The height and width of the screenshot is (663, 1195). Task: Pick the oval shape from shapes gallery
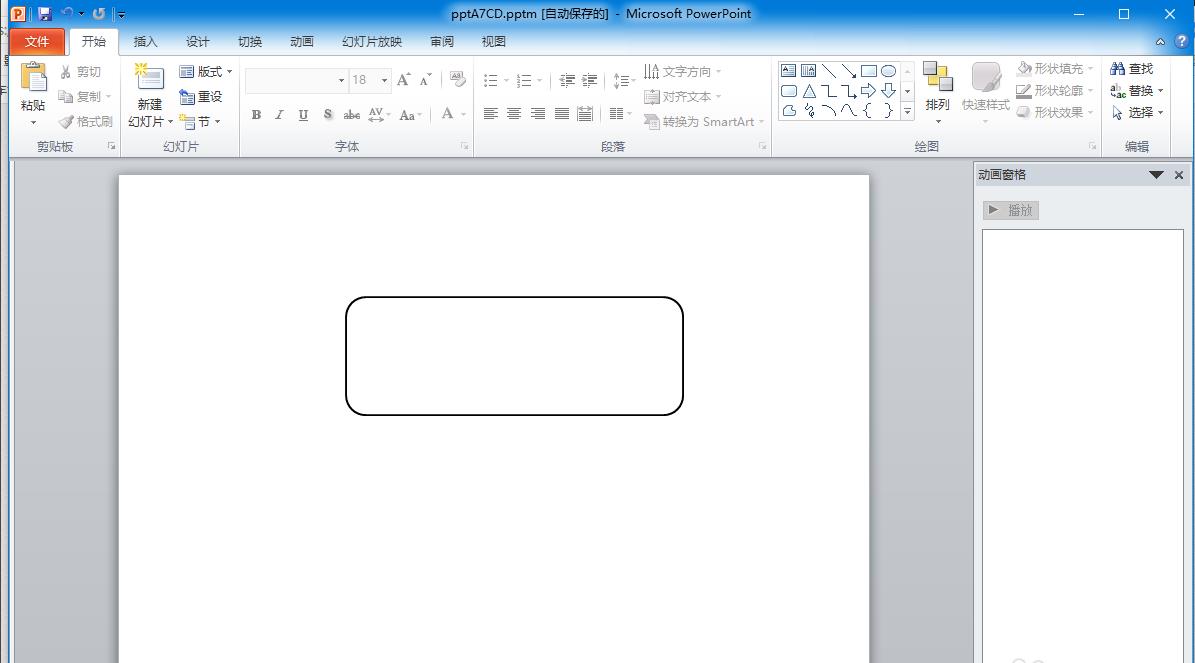tap(888, 71)
